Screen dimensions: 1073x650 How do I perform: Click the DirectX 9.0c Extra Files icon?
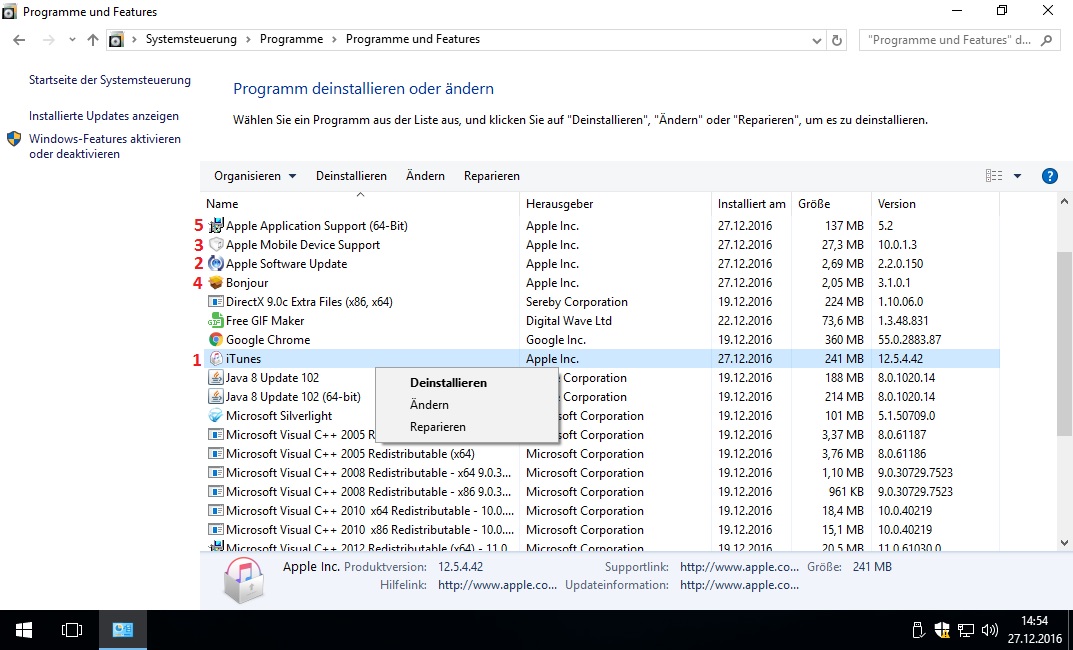click(x=216, y=302)
